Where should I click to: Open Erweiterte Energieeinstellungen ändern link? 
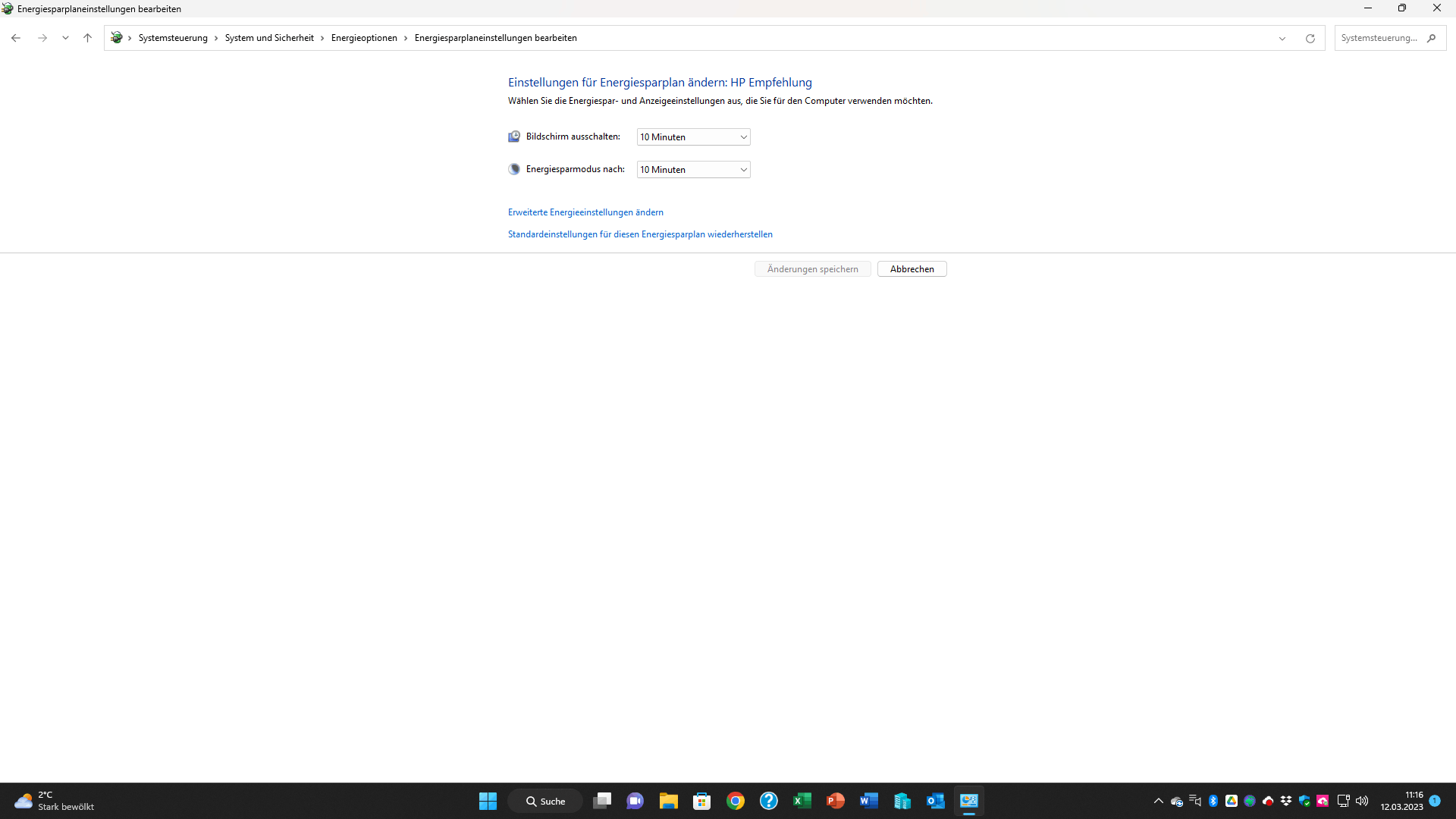click(x=585, y=212)
